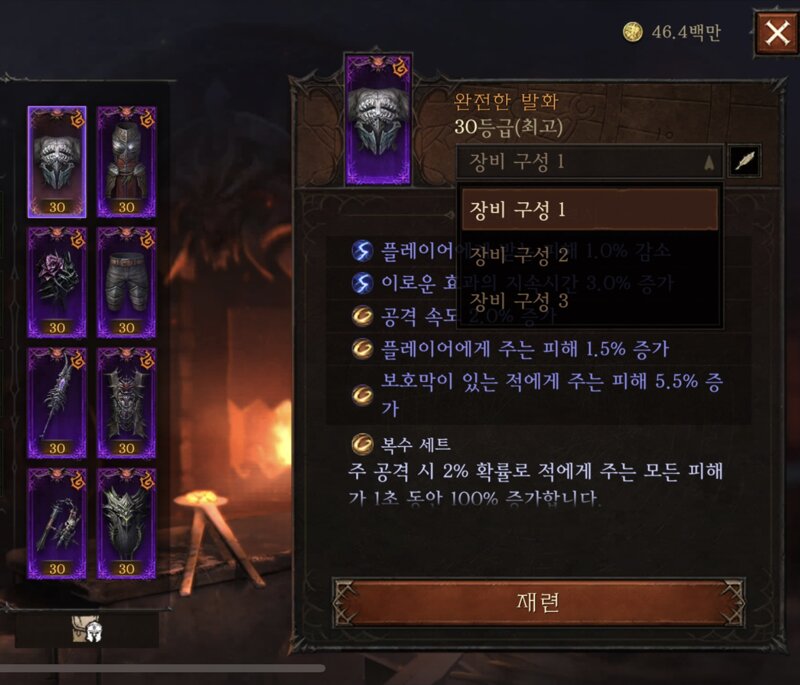800x685 pixels.
Task: Select the skull flail weapon item
Action: tap(57, 524)
